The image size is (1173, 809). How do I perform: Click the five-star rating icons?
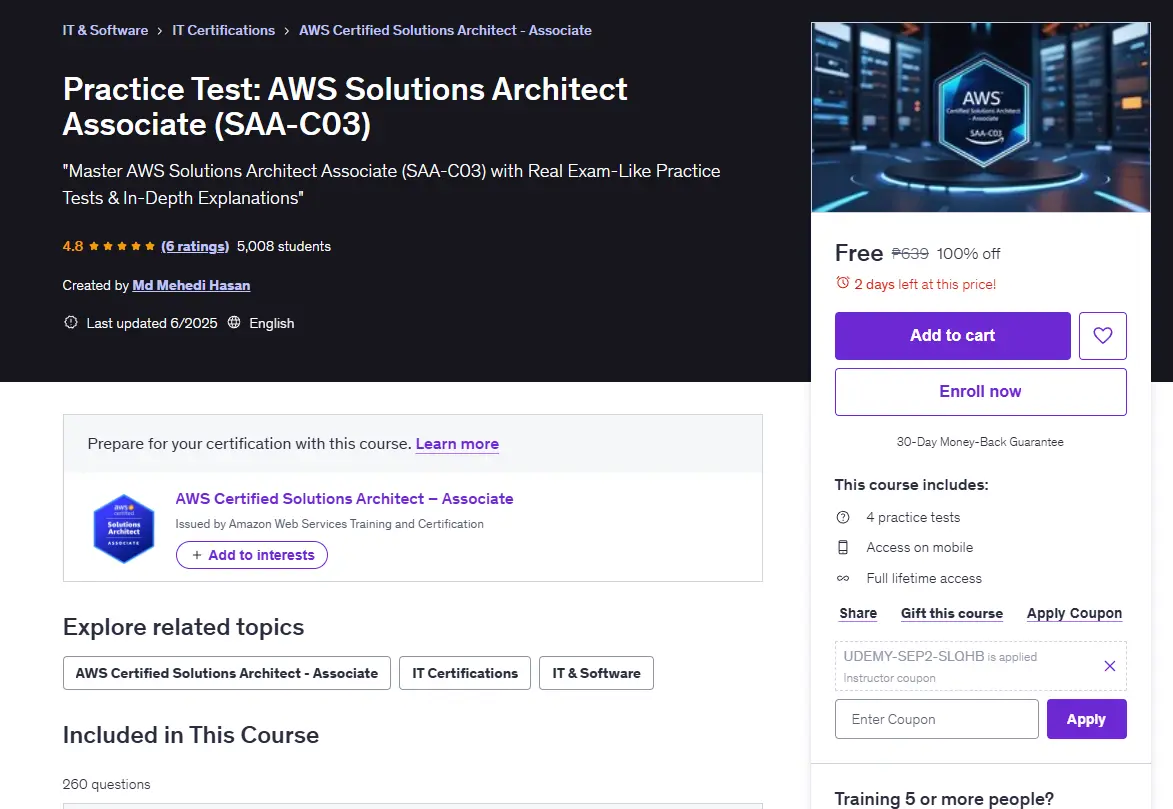point(122,246)
